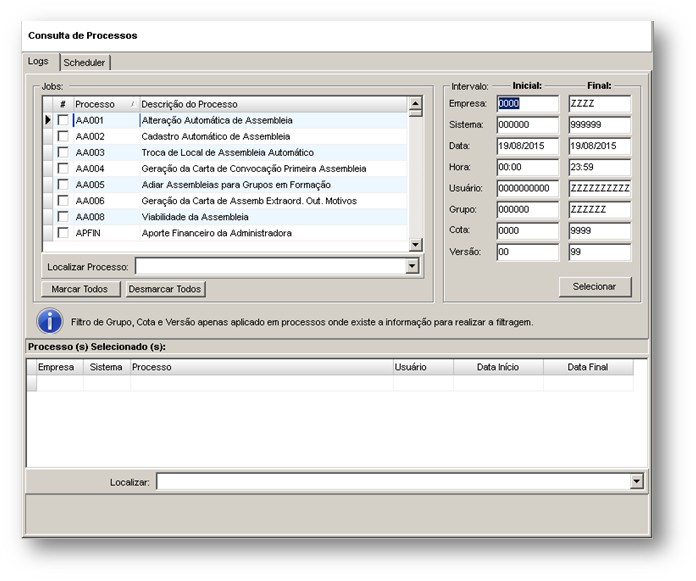
Task: Click the bottom Localizar search box
Action: 393,481
